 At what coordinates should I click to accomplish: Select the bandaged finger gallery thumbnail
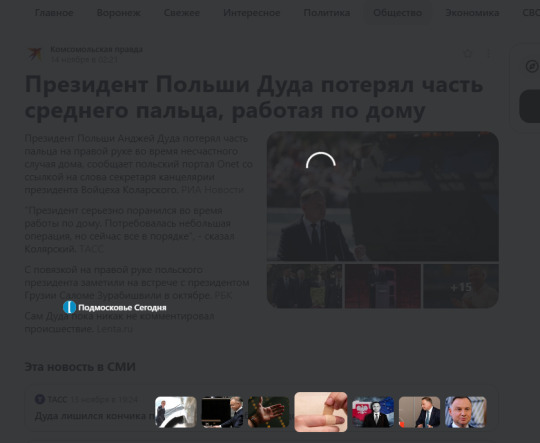click(x=321, y=412)
